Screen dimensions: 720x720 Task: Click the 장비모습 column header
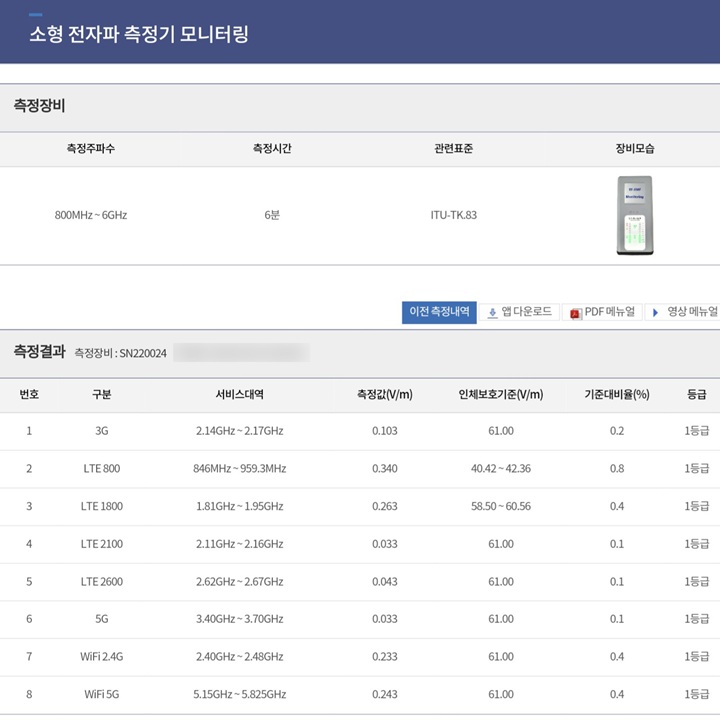click(x=635, y=148)
